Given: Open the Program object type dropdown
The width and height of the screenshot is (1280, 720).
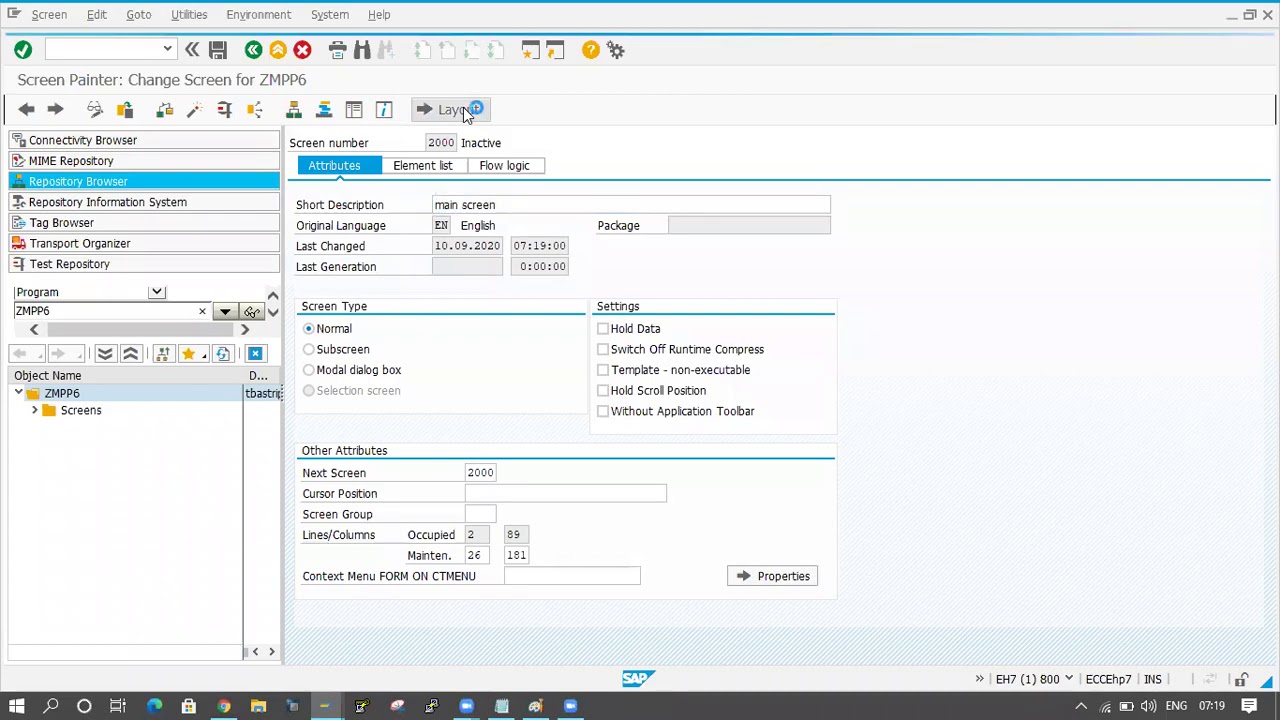Looking at the screenshot, I should [x=157, y=292].
